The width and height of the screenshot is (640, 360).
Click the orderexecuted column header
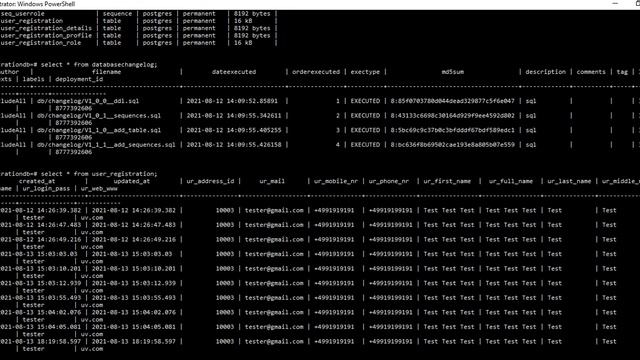click(x=316, y=72)
